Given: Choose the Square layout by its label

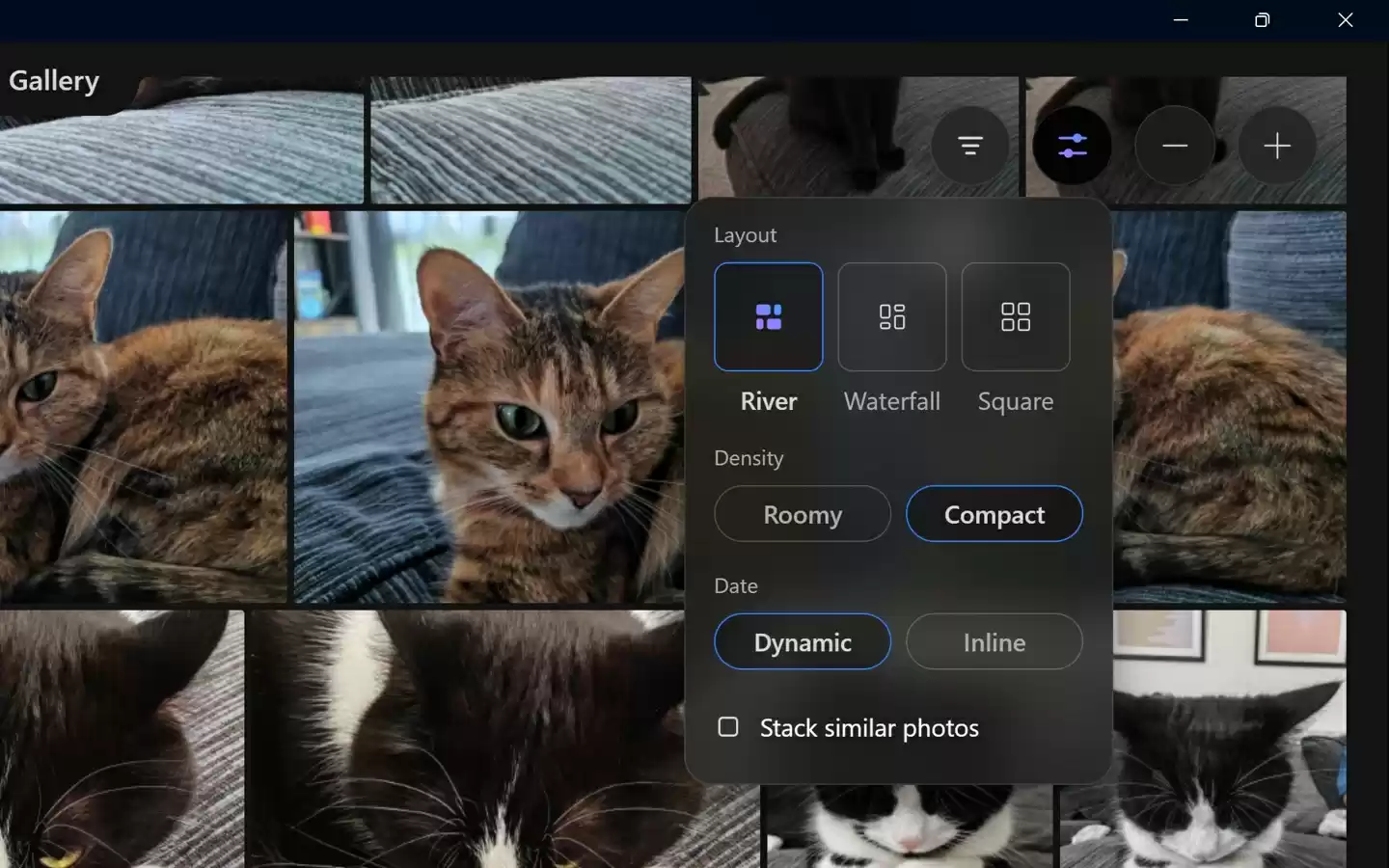Looking at the screenshot, I should point(1015,401).
